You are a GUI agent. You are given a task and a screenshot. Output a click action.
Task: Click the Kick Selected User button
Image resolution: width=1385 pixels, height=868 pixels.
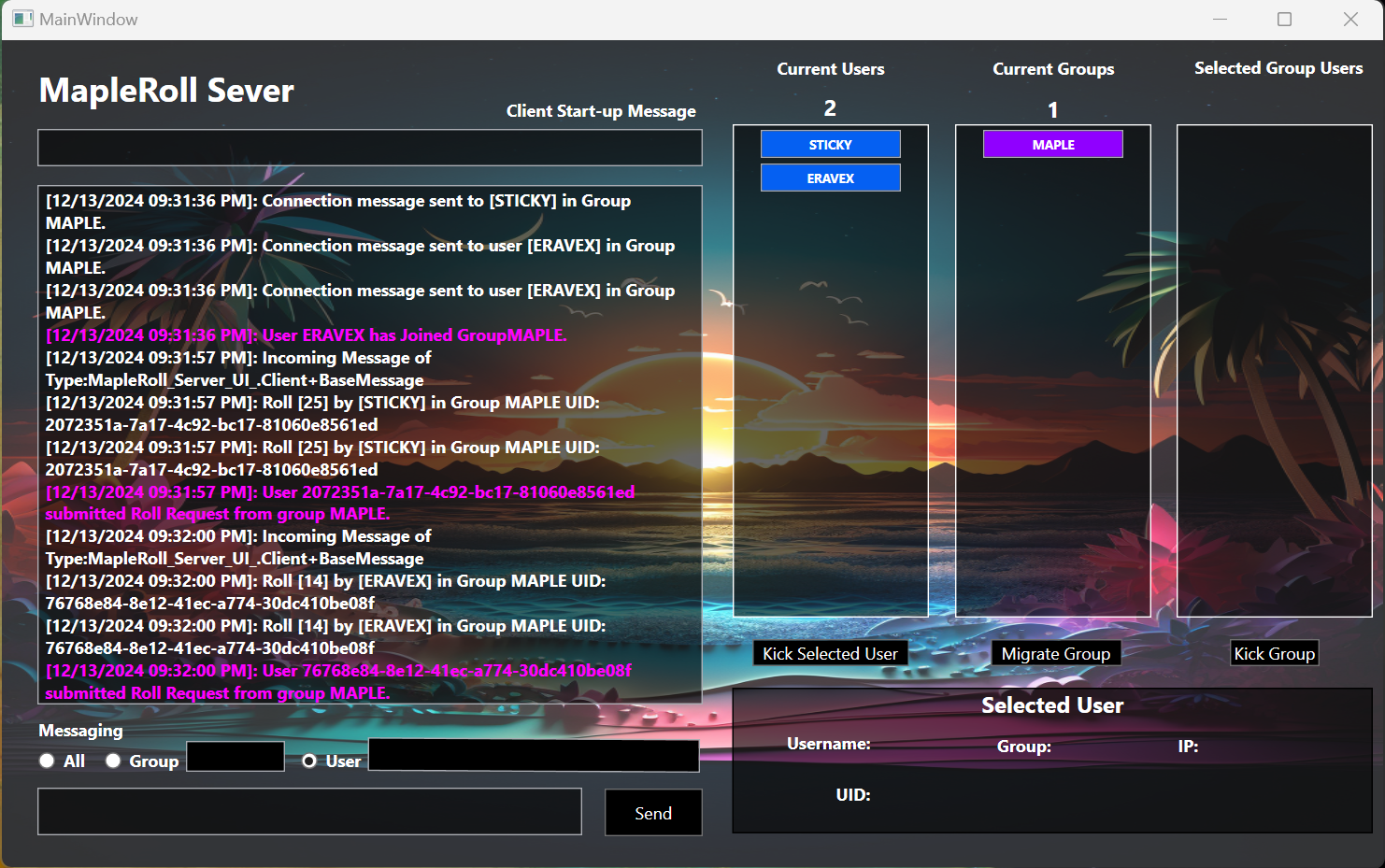coord(830,652)
